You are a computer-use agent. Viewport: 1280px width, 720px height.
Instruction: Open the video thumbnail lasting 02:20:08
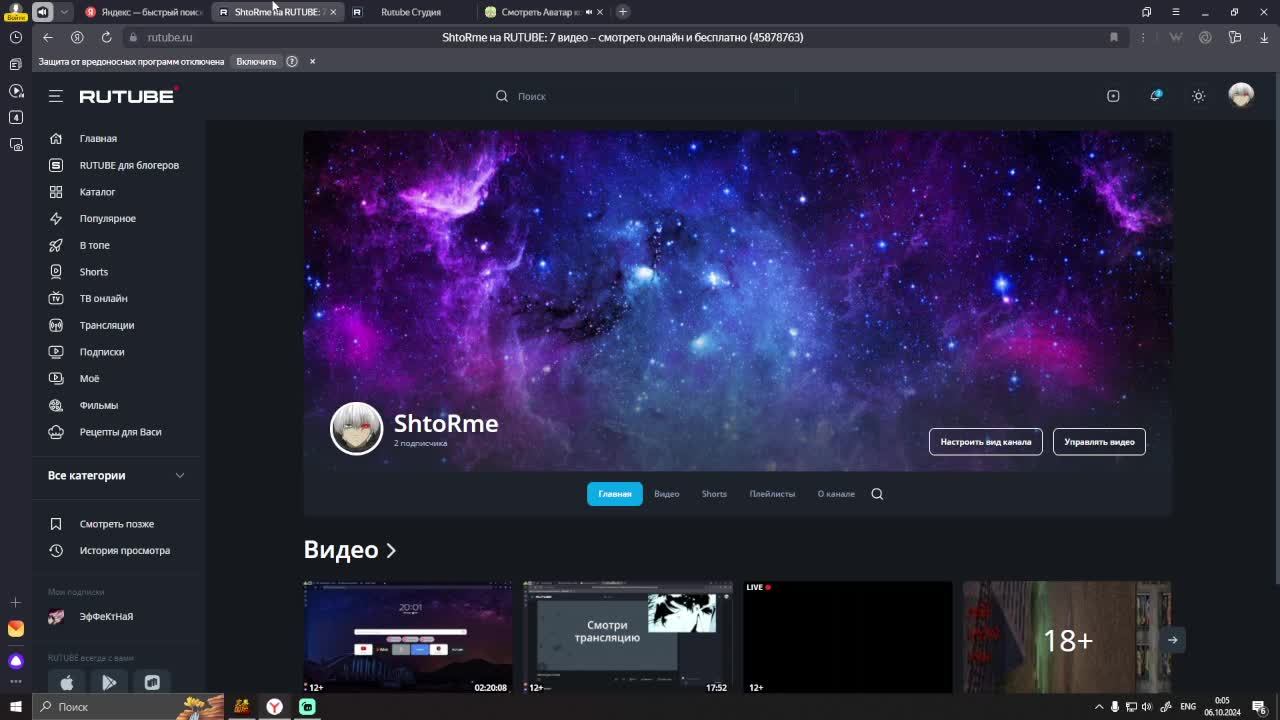tap(407, 637)
